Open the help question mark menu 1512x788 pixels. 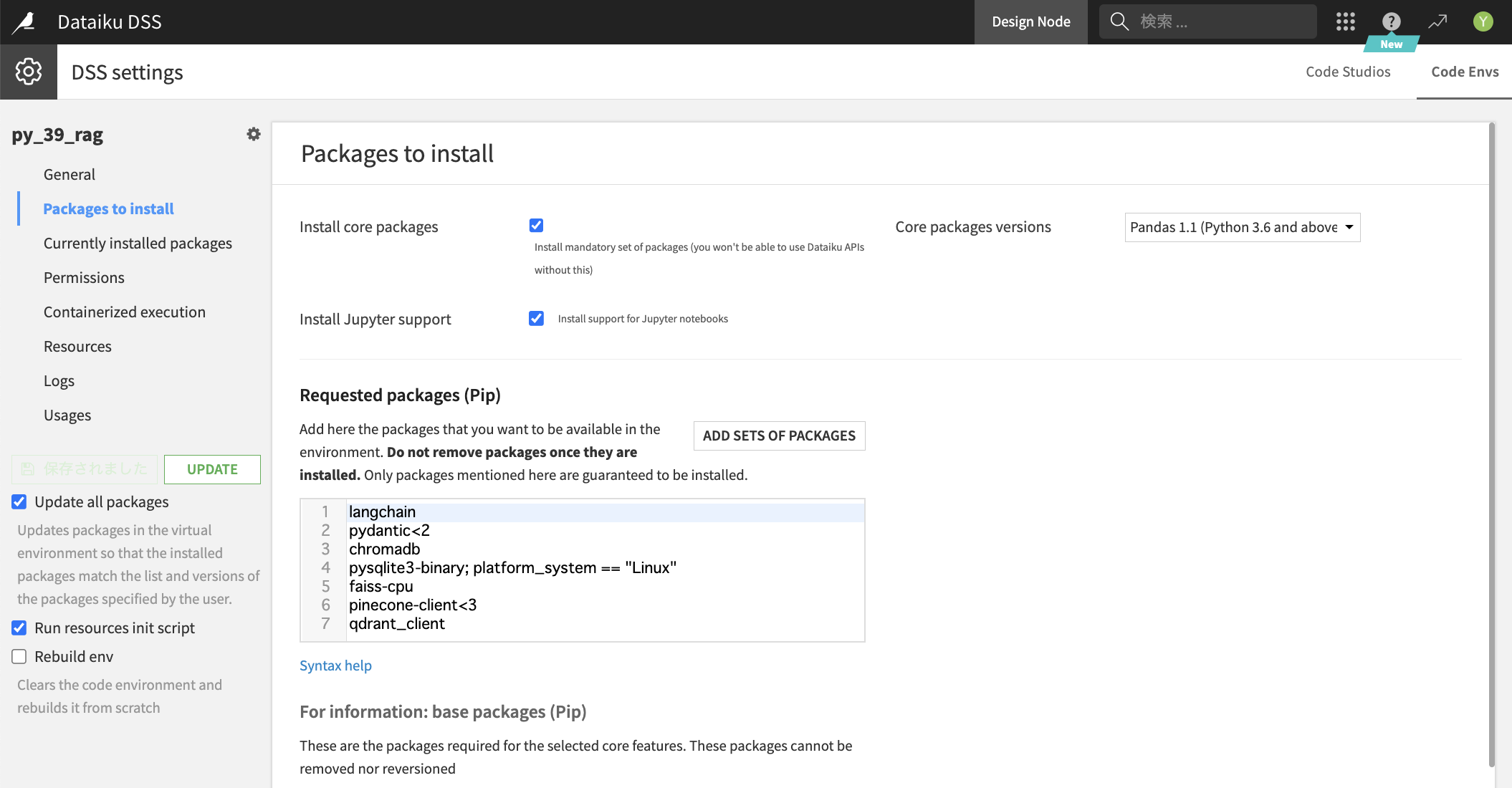point(1391,21)
